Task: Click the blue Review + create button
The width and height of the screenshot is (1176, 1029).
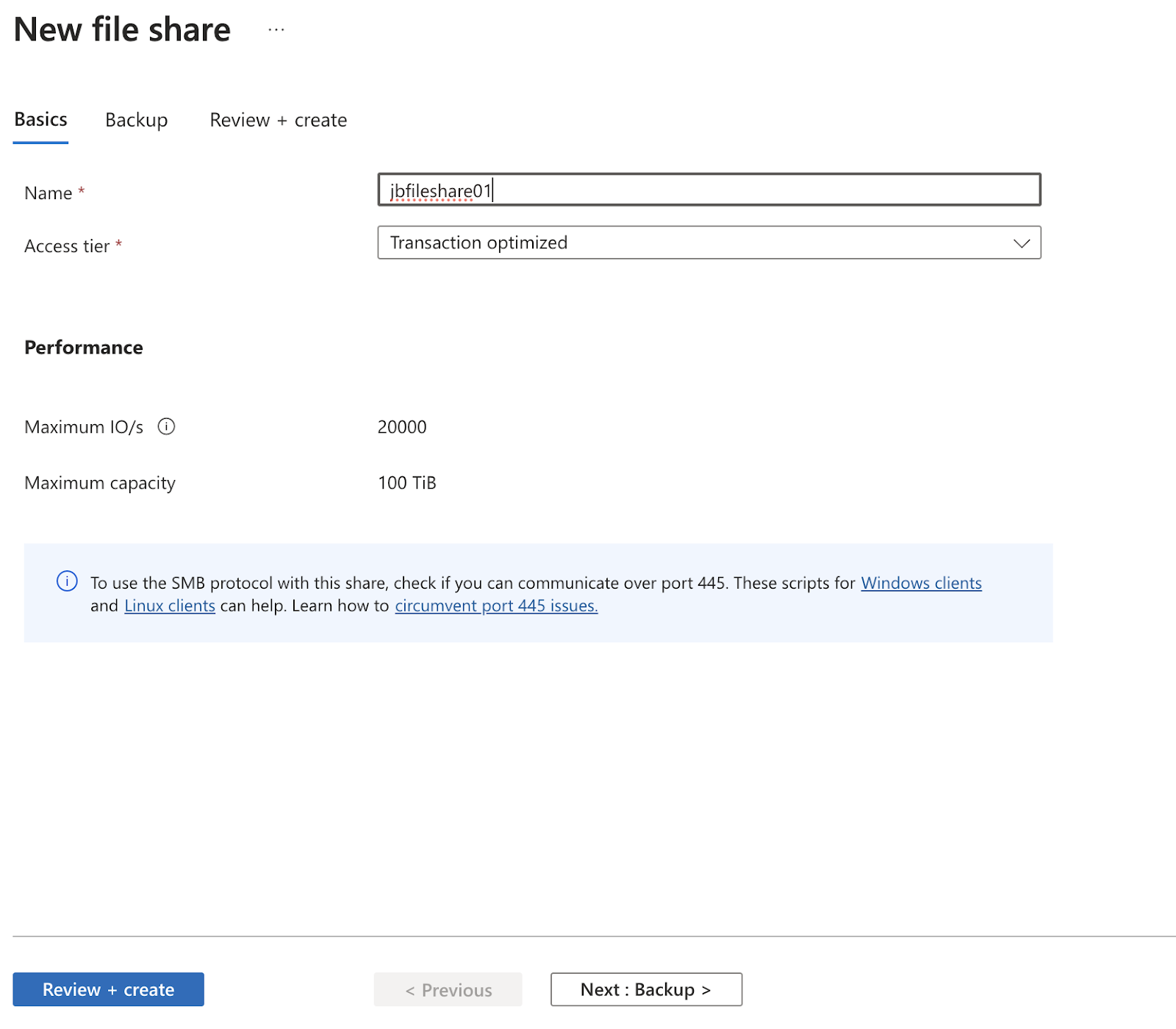Action: click(x=109, y=989)
